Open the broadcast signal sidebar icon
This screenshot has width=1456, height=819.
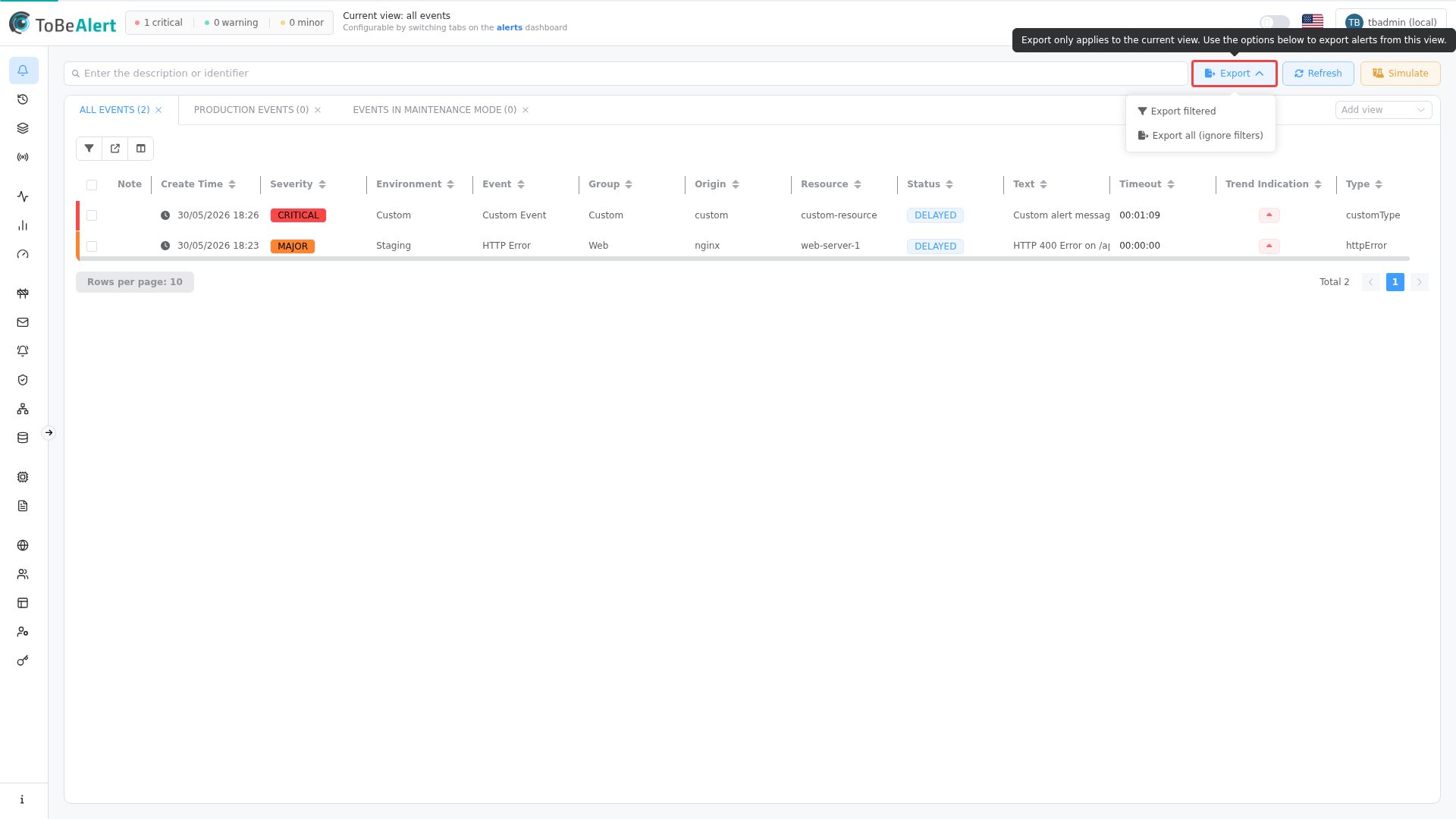click(x=23, y=157)
